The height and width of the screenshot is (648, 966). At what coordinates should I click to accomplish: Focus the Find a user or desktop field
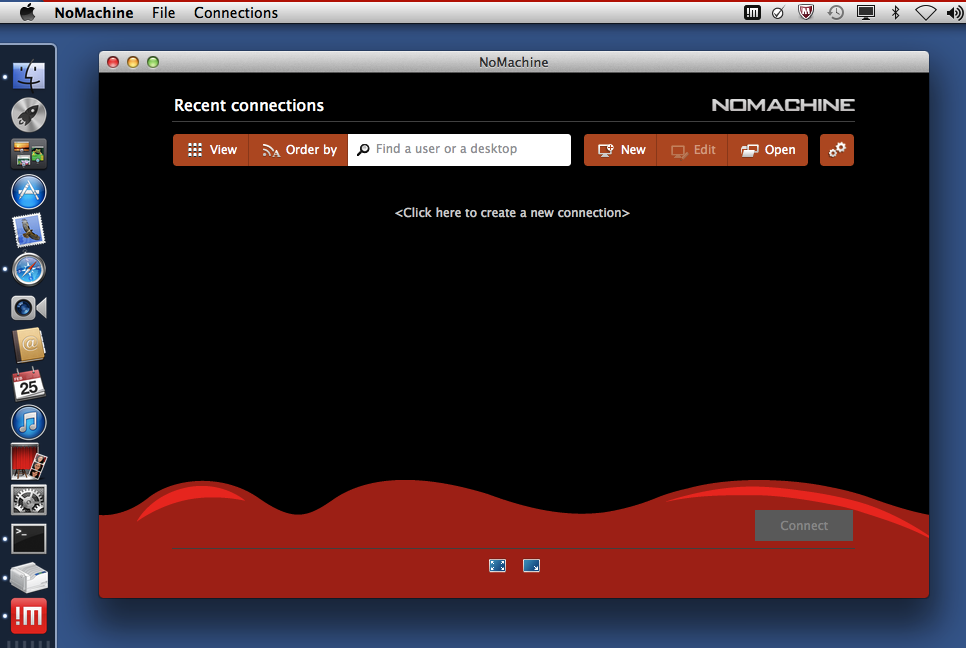click(x=460, y=150)
